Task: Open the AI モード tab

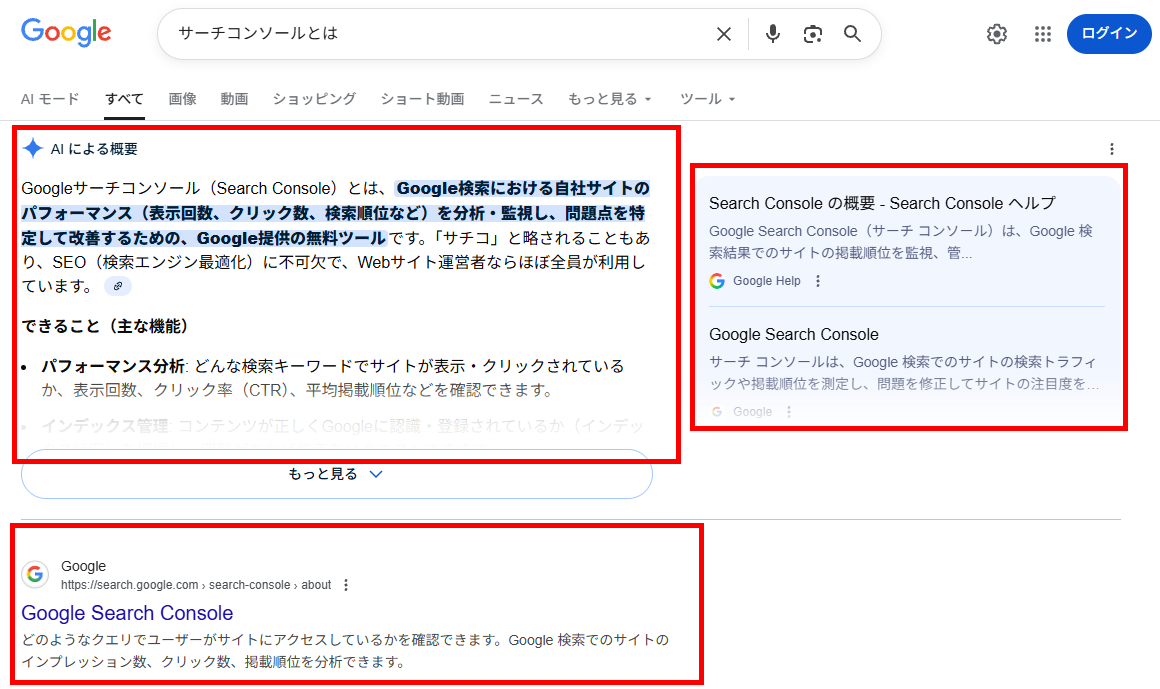Action: (x=50, y=99)
